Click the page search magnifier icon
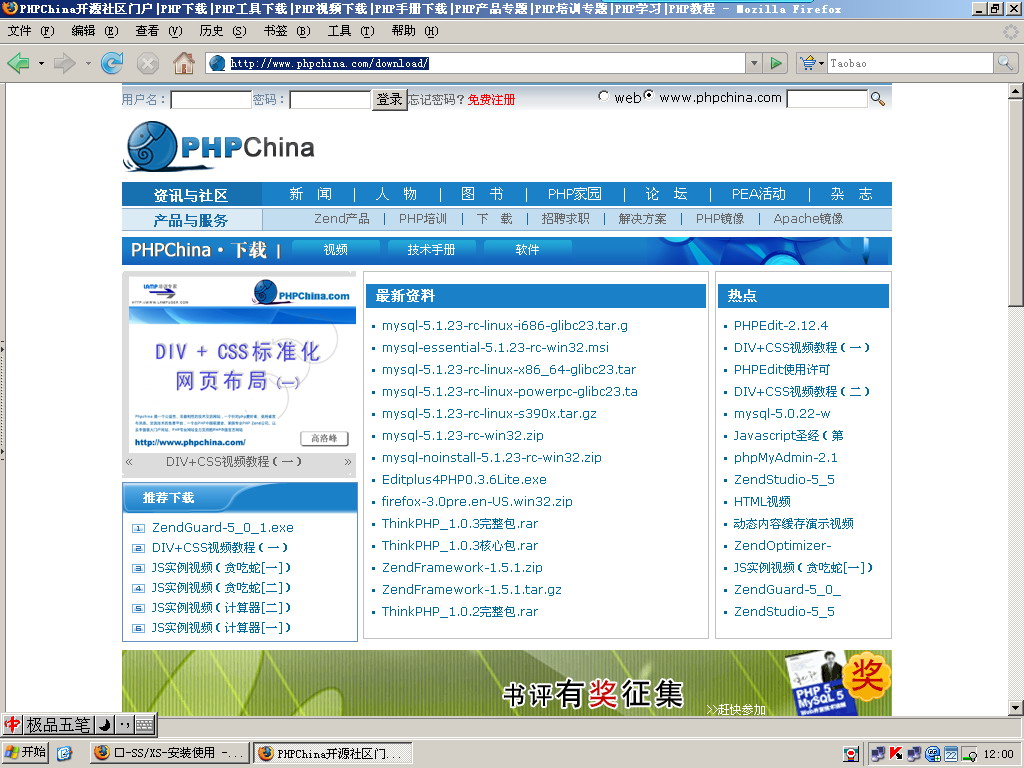The height and width of the screenshot is (768, 1024). click(x=878, y=99)
